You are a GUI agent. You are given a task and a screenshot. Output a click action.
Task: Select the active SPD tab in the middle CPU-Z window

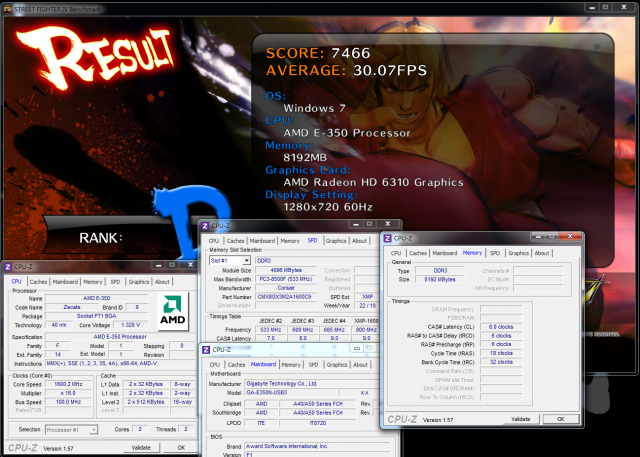coord(312,240)
